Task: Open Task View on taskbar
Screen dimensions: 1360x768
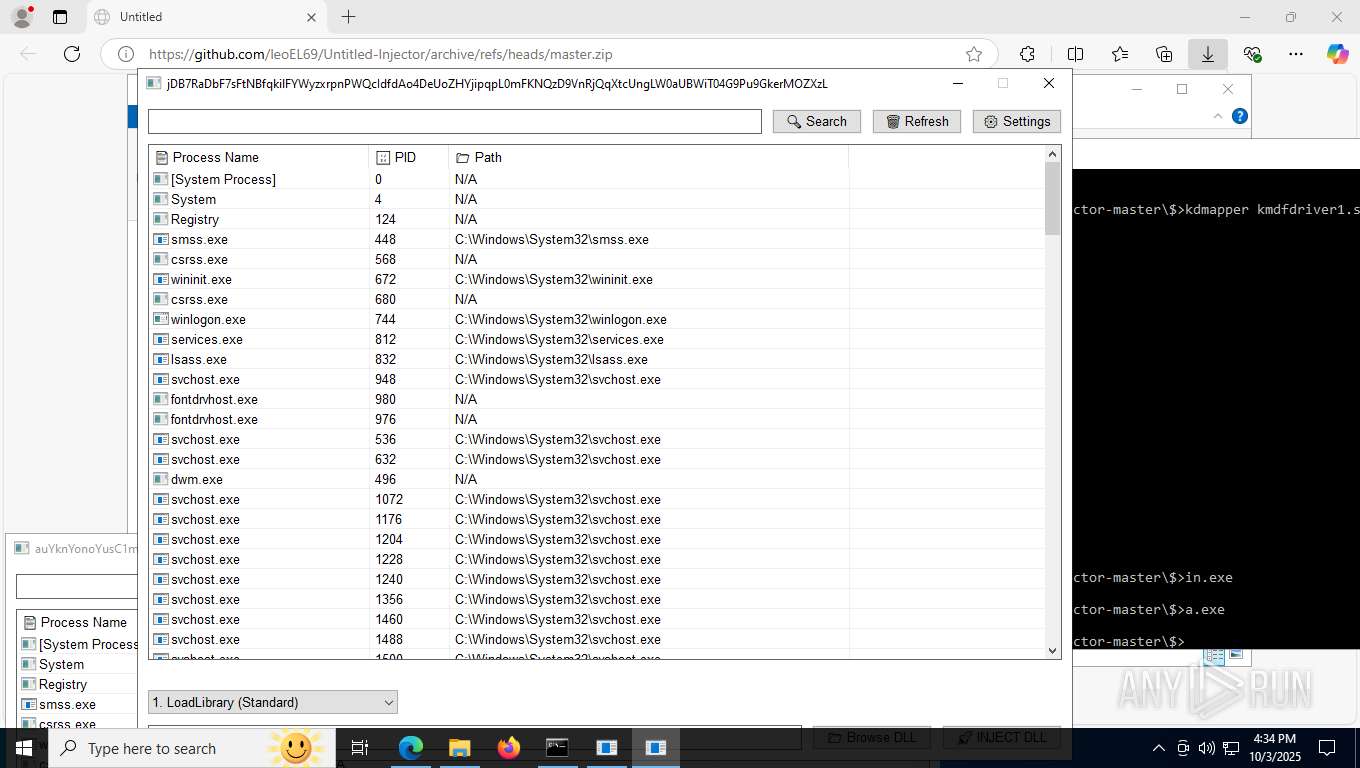Action: pyautogui.click(x=360, y=748)
